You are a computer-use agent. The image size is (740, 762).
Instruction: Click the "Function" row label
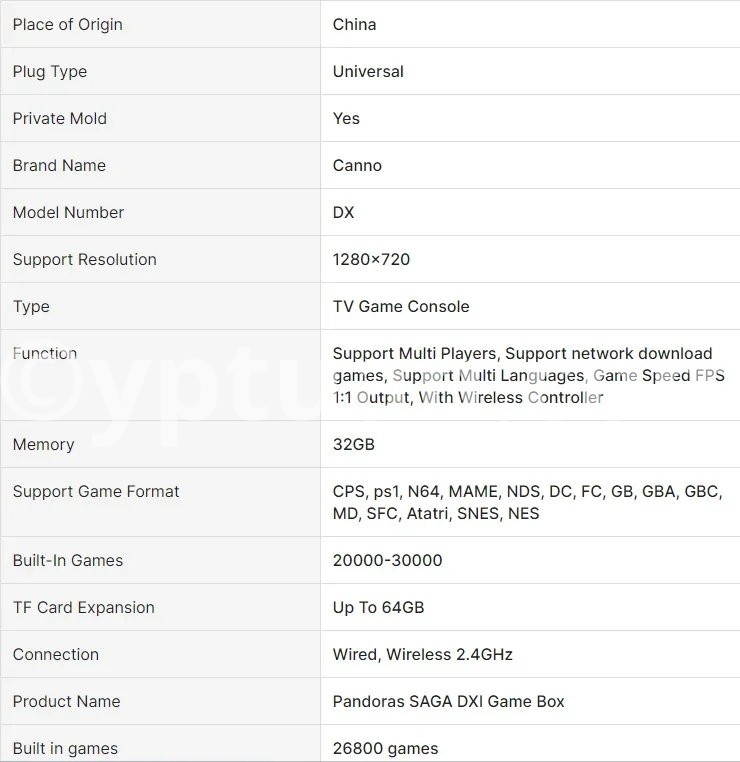tap(45, 353)
